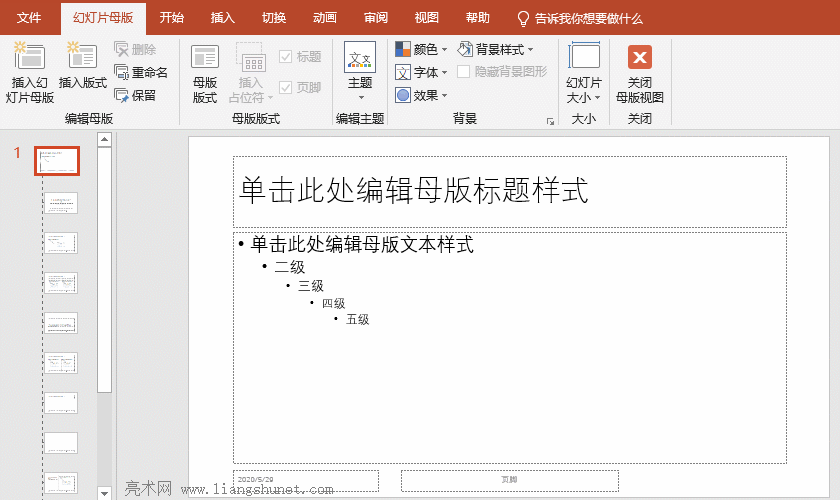Open the File (文件) tab
The width and height of the screenshot is (840, 500).
pos(29,18)
